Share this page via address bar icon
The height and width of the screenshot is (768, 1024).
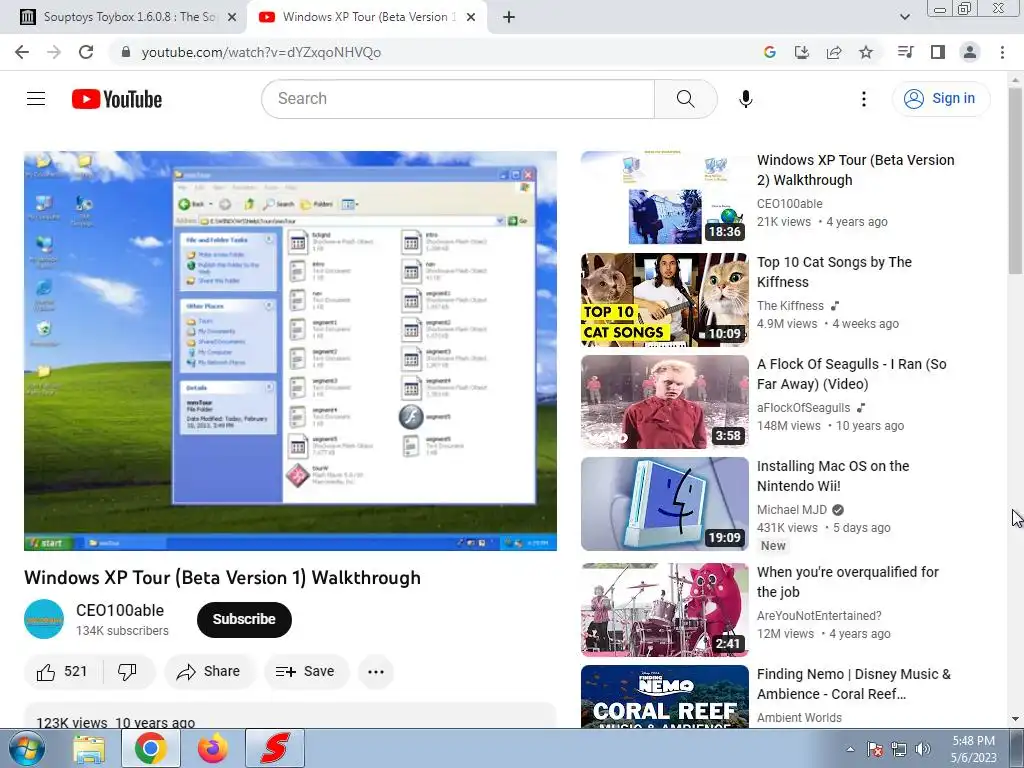pyautogui.click(x=833, y=52)
